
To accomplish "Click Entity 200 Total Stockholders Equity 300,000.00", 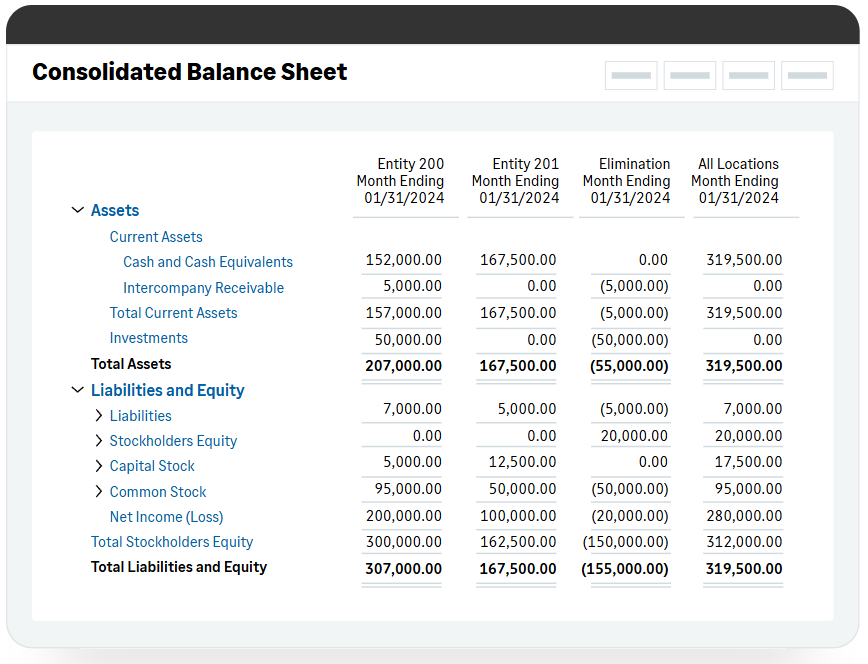I will pos(404,542).
